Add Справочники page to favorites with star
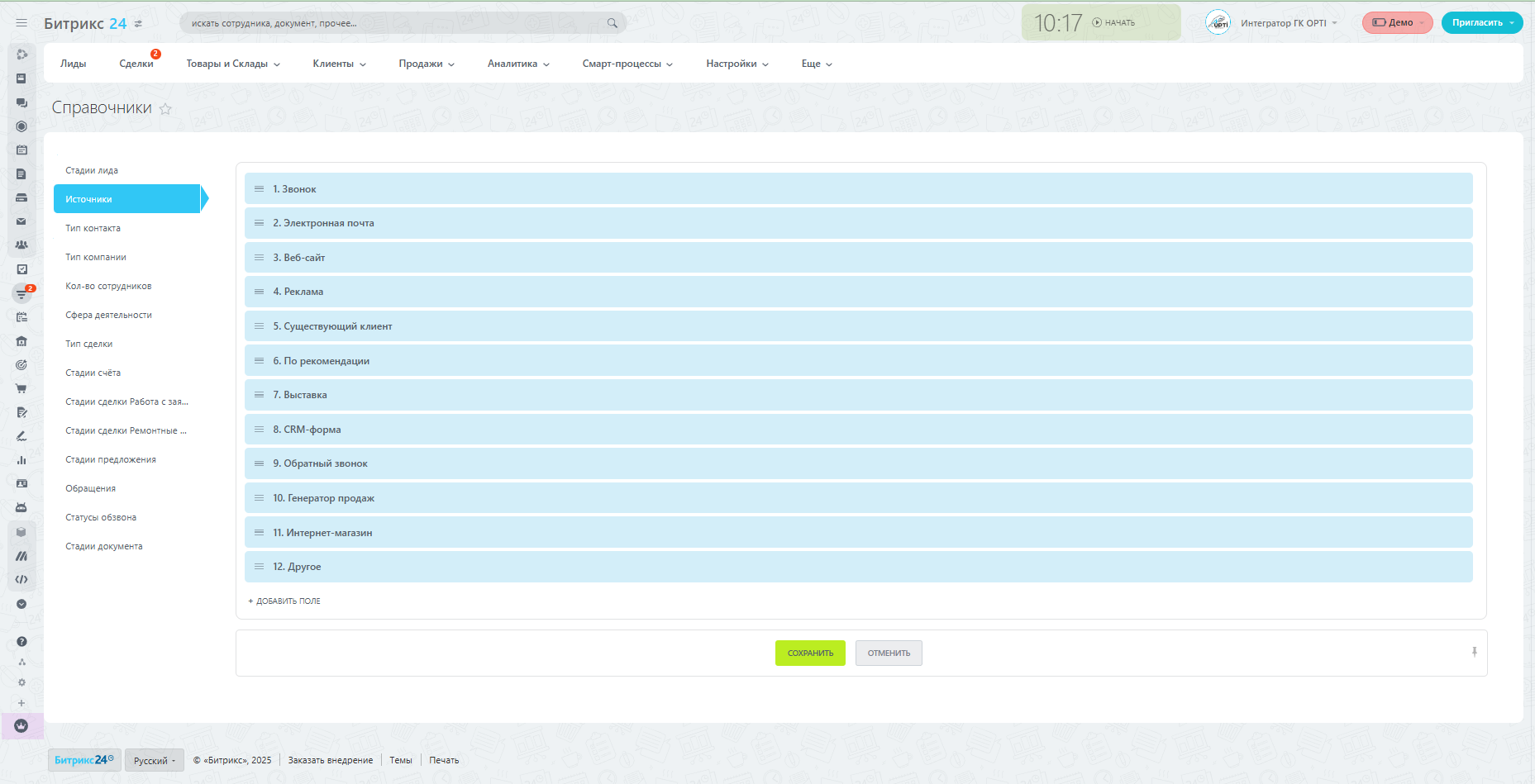This screenshot has width=1535, height=784. point(165,108)
